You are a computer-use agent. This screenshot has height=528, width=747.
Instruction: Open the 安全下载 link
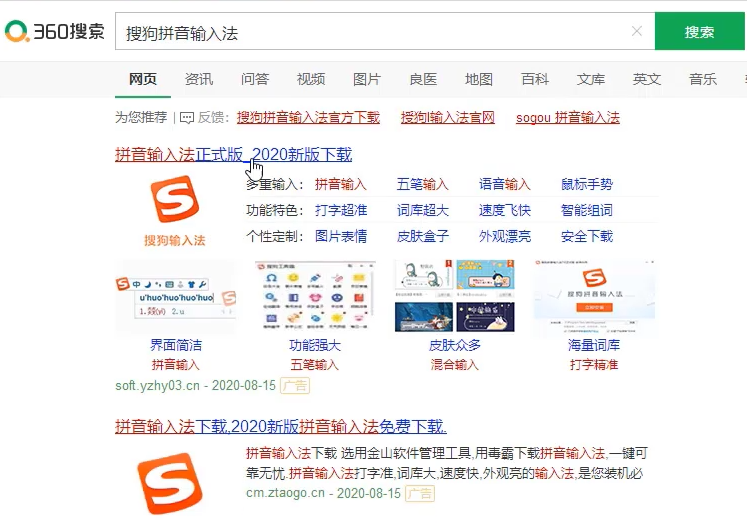[x=586, y=236]
